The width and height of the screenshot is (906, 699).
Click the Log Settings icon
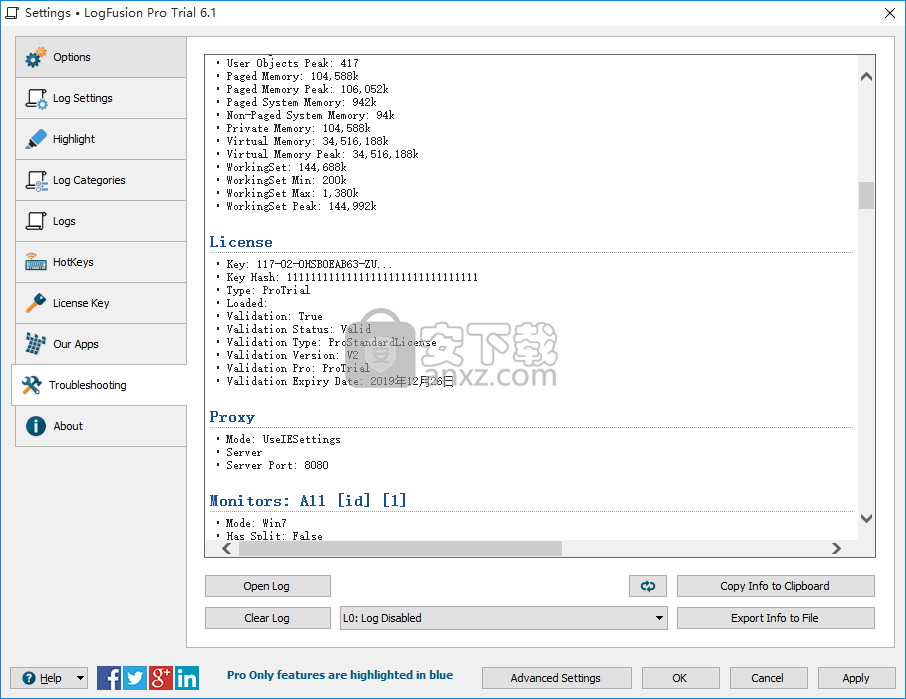(x=36, y=98)
